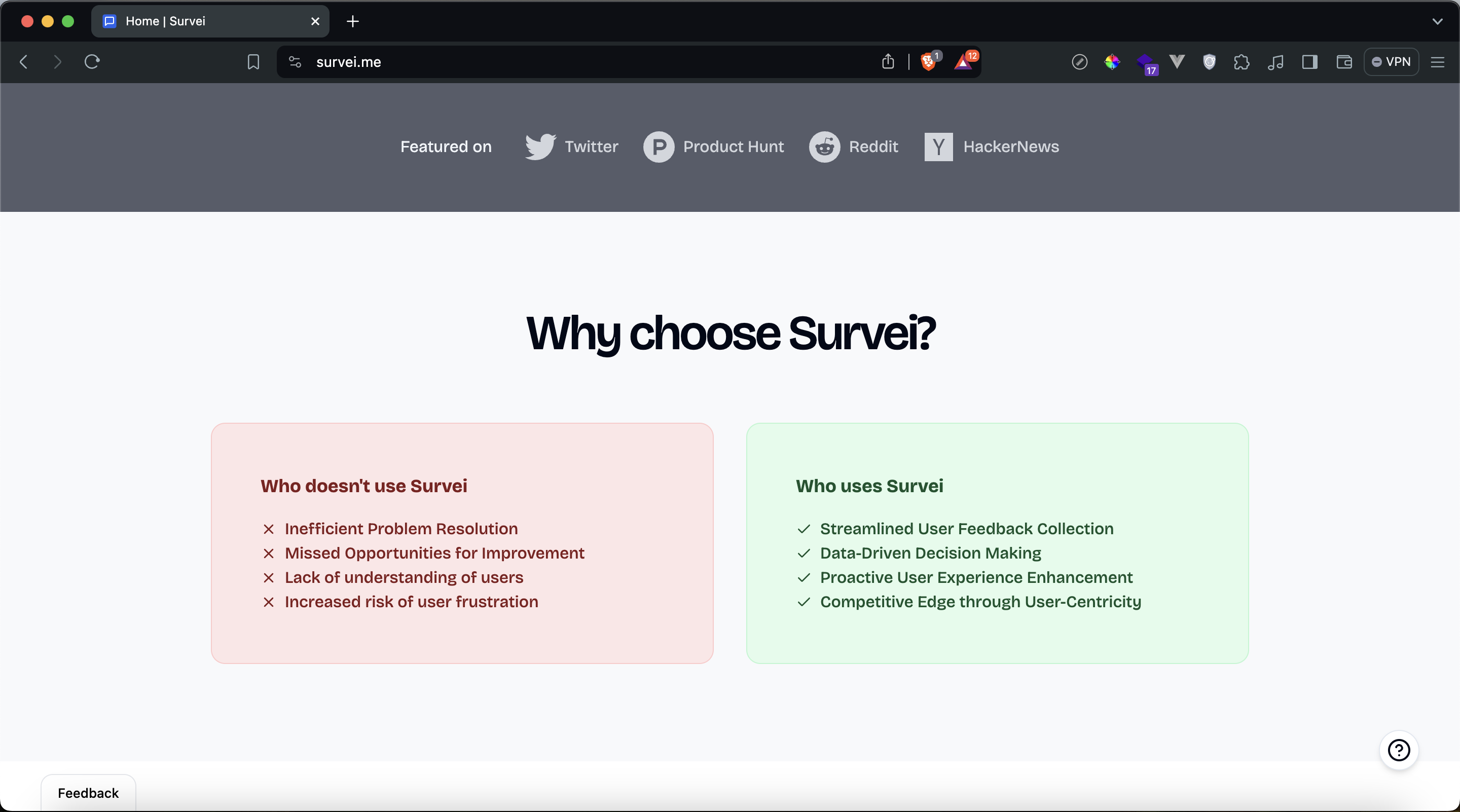Click the macOS yellow minimize window button
The image size is (1460, 812).
pyautogui.click(x=48, y=21)
